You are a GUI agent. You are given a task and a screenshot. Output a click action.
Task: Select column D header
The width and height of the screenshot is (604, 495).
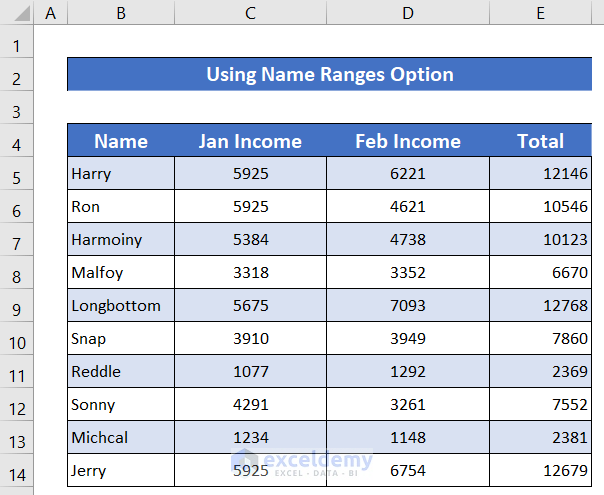[408, 13]
